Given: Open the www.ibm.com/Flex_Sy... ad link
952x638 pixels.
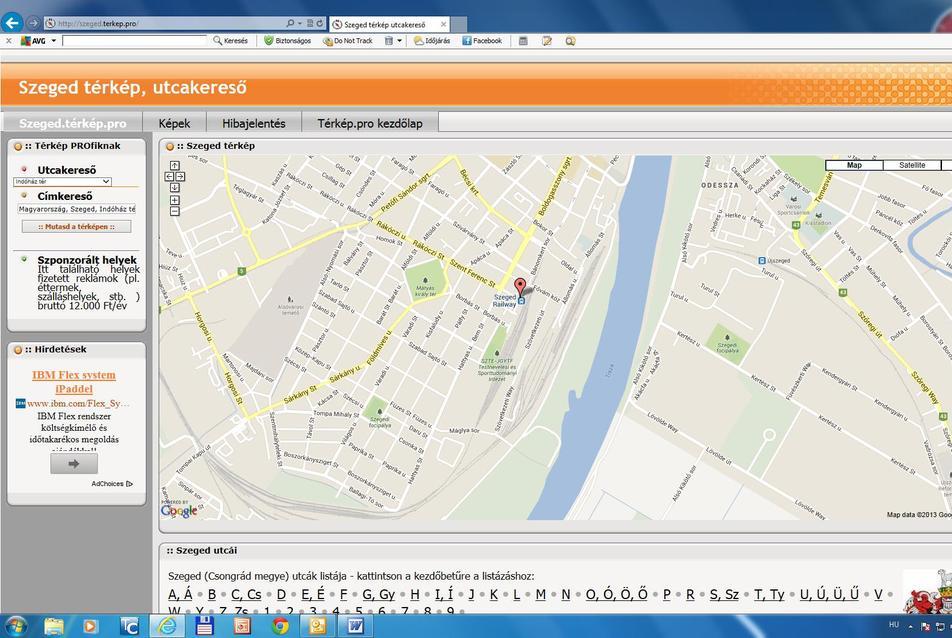Looking at the screenshot, I should (78, 403).
